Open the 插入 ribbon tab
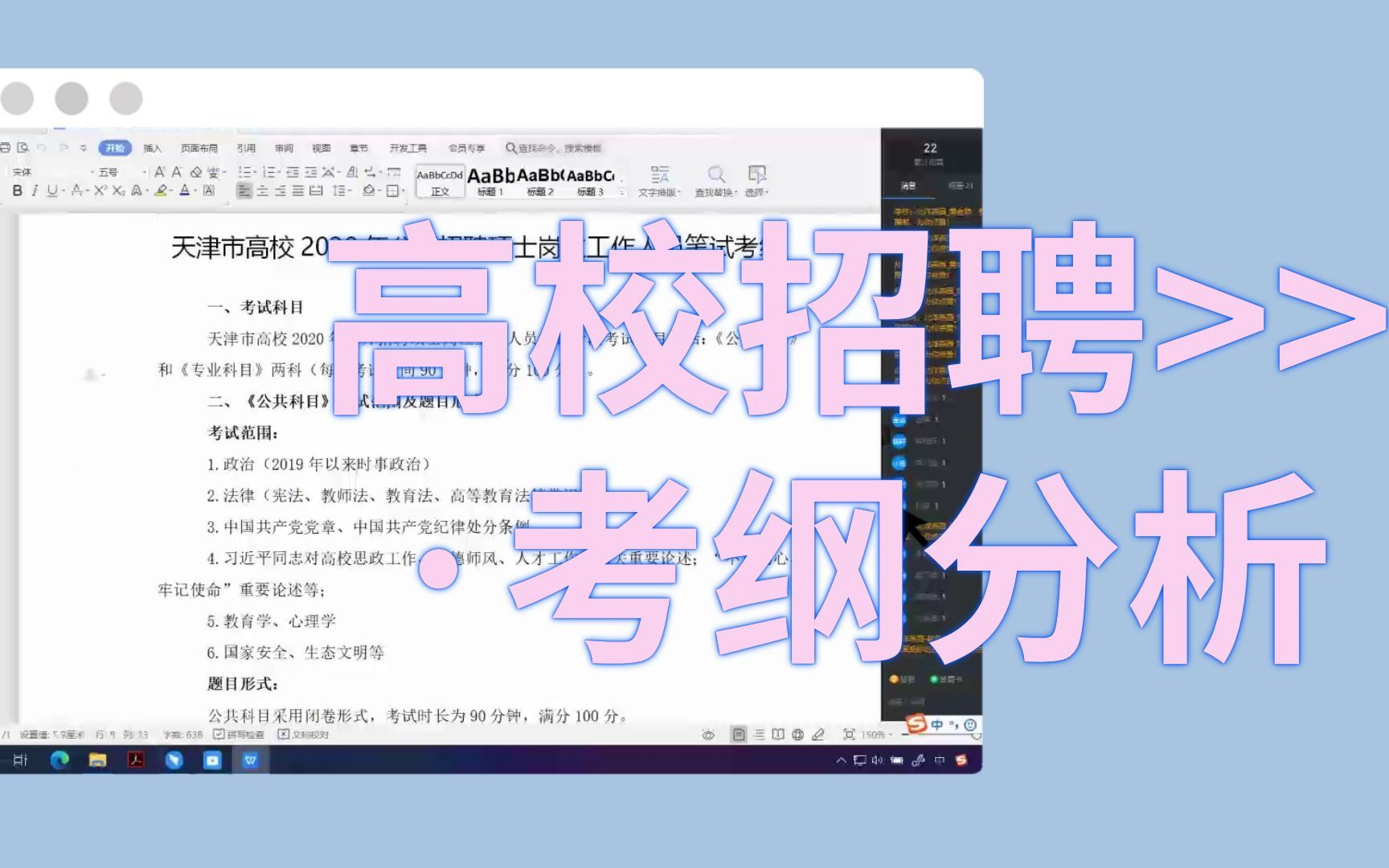 pos(152,148)
